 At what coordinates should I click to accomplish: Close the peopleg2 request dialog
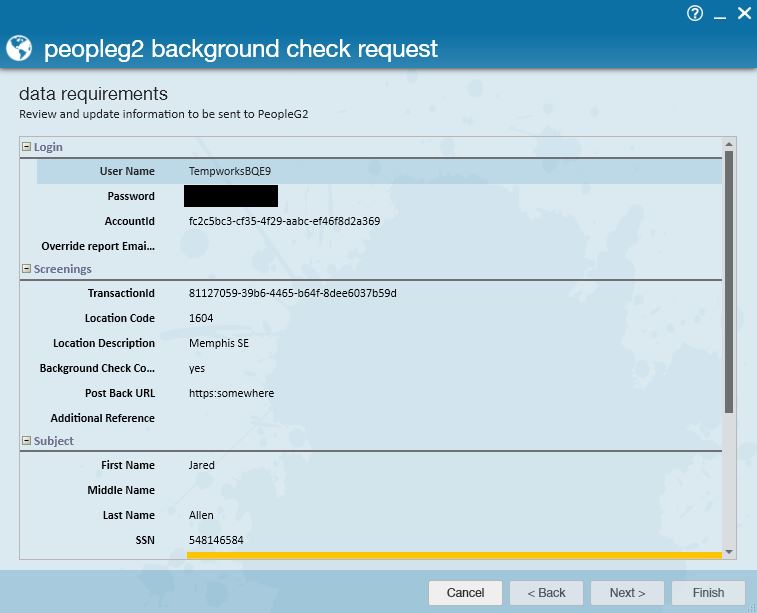744,13
